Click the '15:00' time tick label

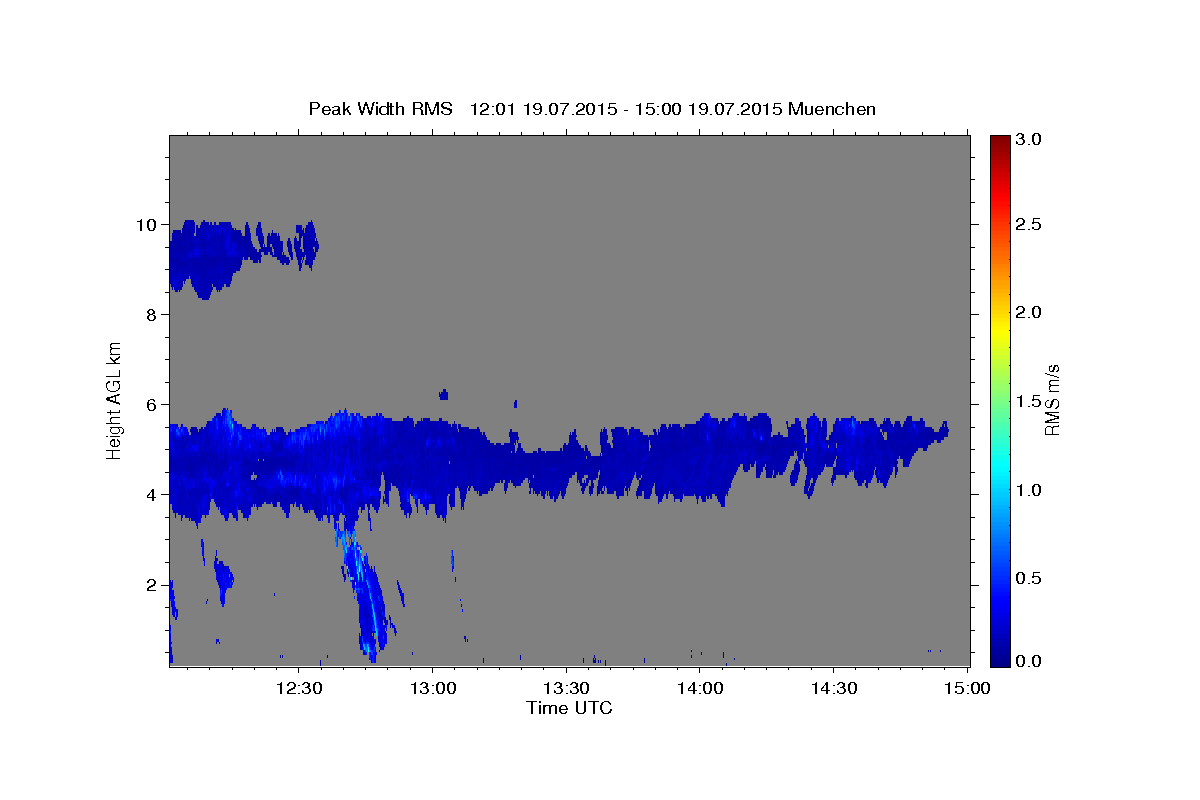click(x=967, y=688)
